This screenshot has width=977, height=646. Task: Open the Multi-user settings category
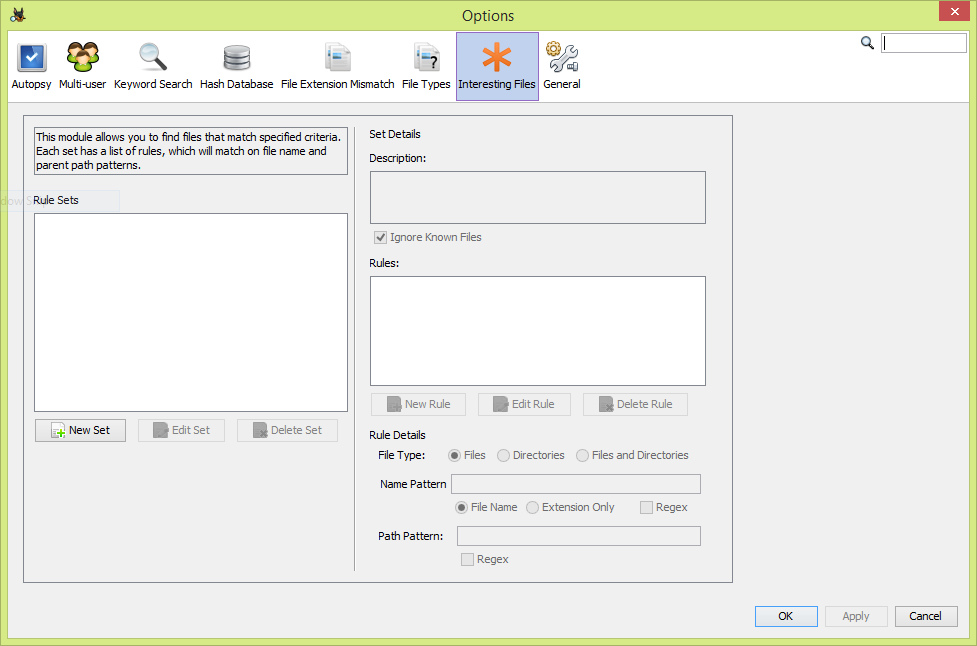pyautogui.click(x=82, y=66)
